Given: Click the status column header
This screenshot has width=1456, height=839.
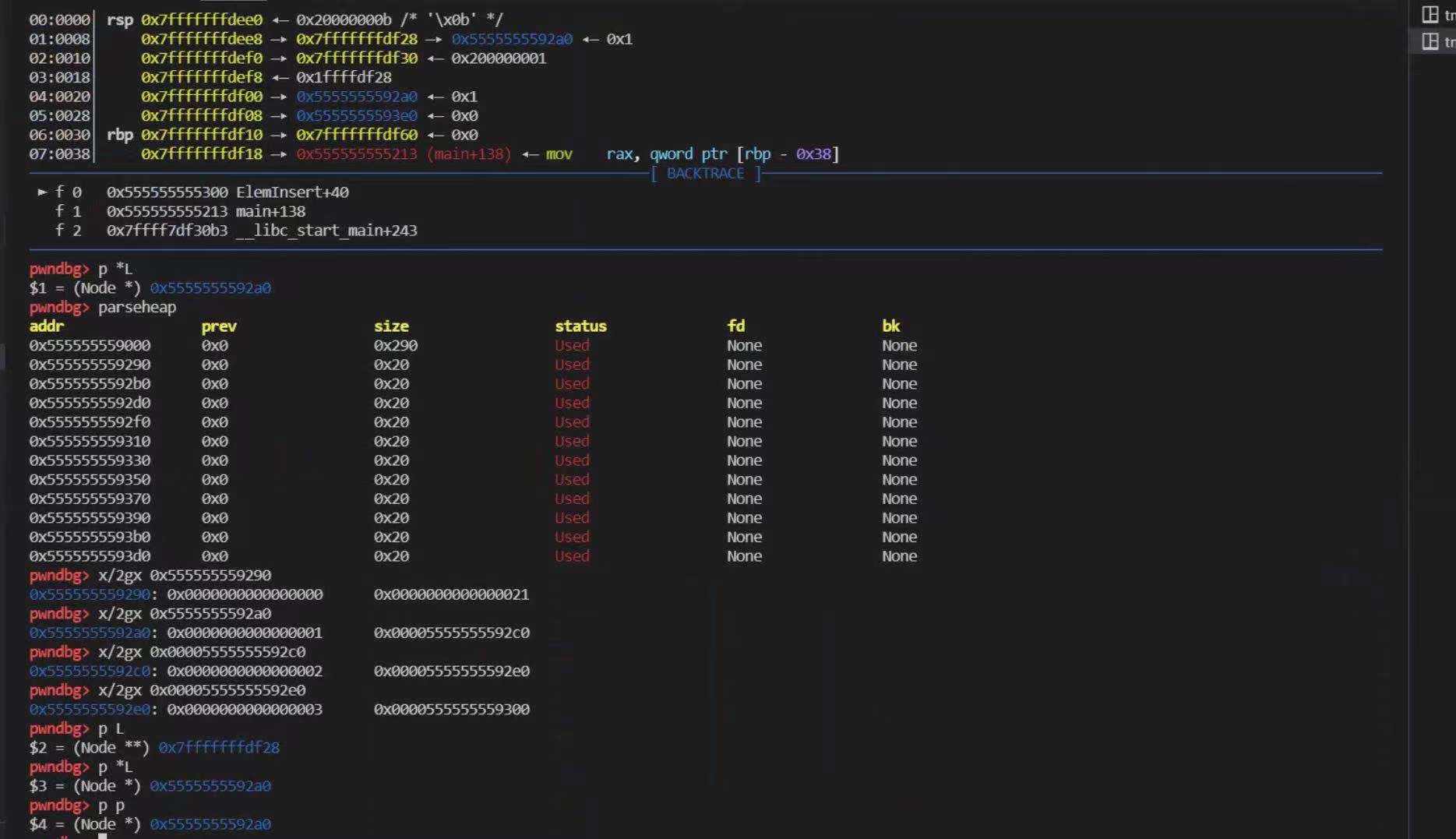Looking at the screenshot, I should (580, 326).
